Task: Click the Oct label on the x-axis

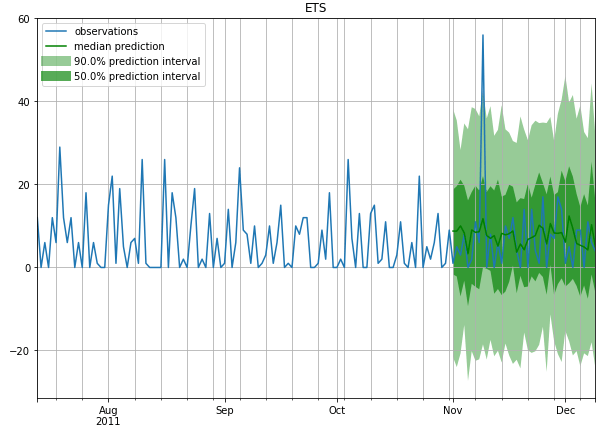Action: coord(337,411)
